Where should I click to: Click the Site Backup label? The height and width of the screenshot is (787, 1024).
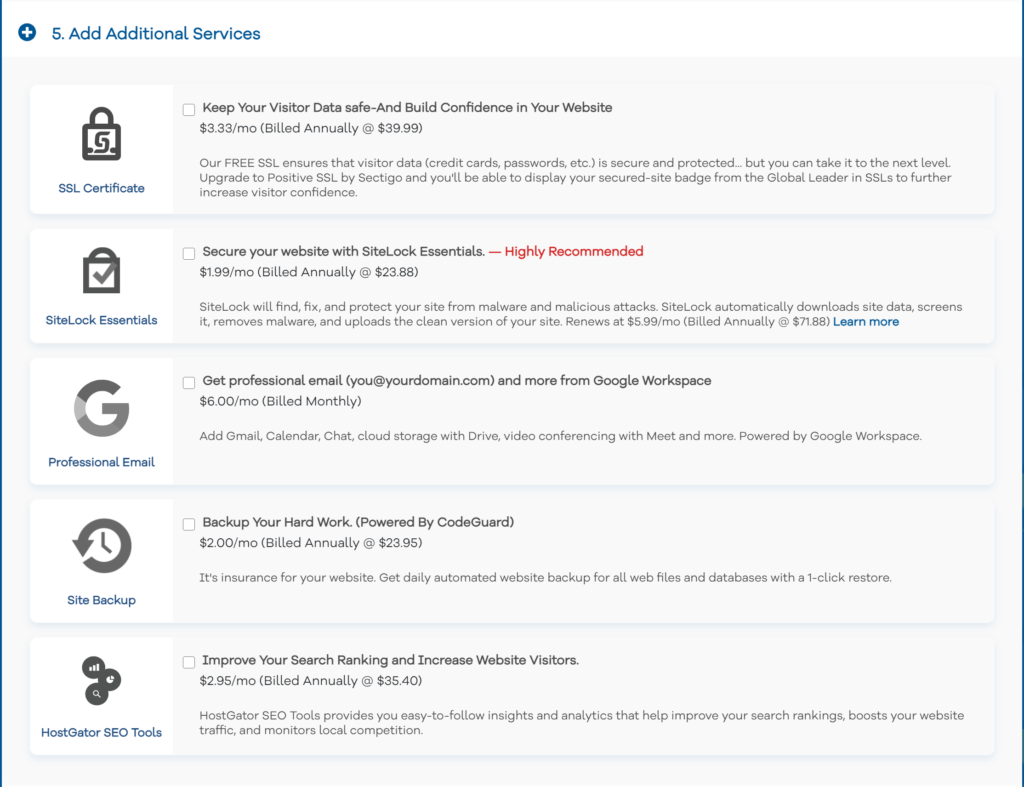point(101,600)
